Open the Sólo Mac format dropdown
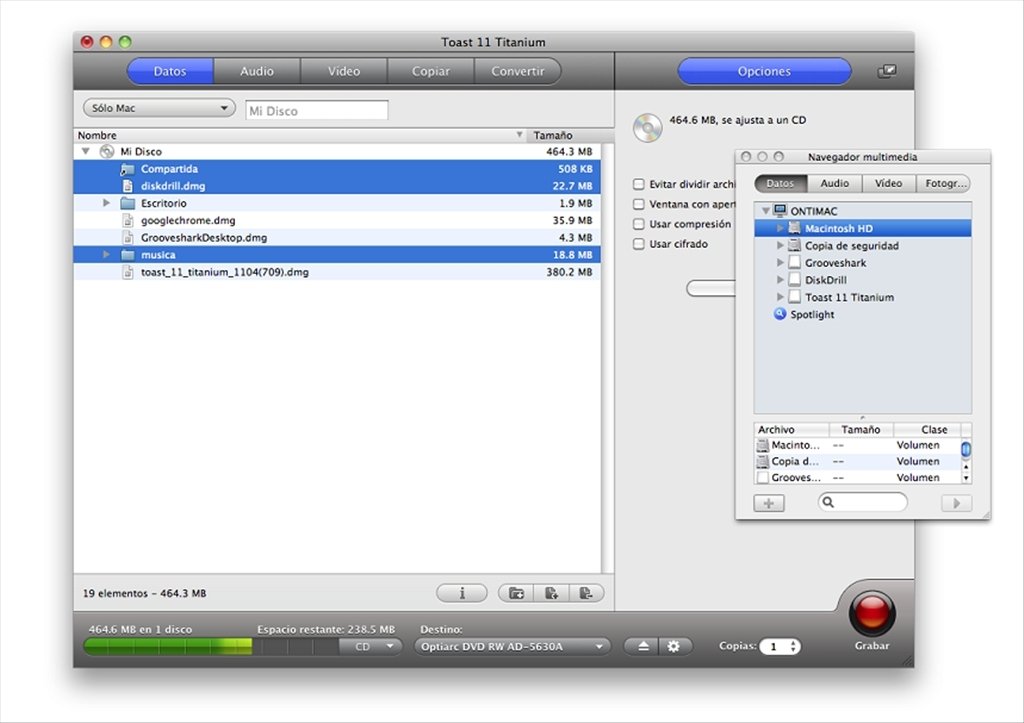 [159, 108]
